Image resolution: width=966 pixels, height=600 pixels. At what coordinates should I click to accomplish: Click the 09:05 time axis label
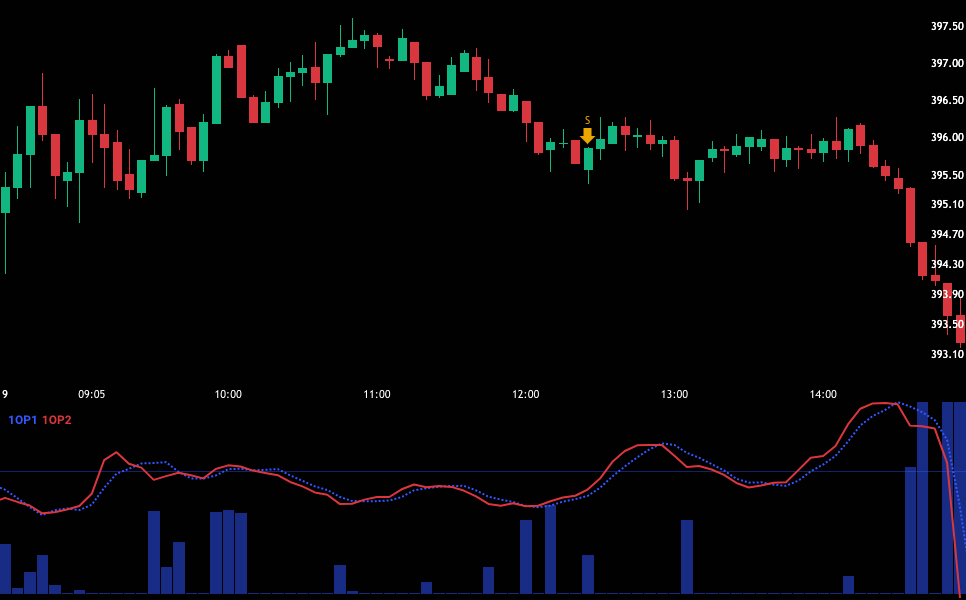[x=91, y=394]
